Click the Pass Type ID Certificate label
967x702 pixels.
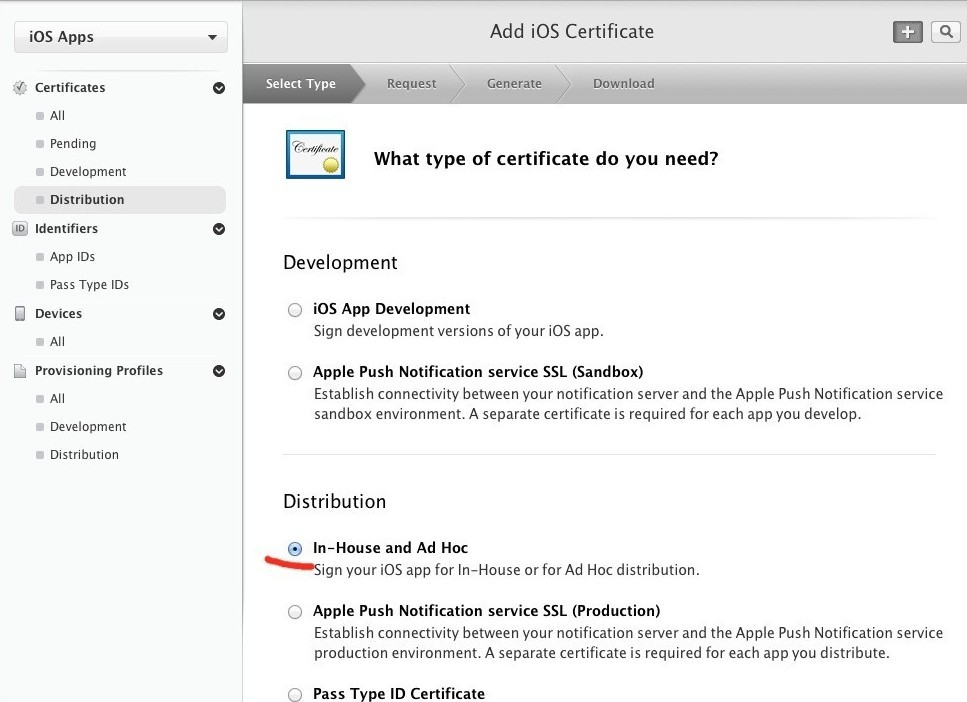pyautogui.click(x=399, y=693)
